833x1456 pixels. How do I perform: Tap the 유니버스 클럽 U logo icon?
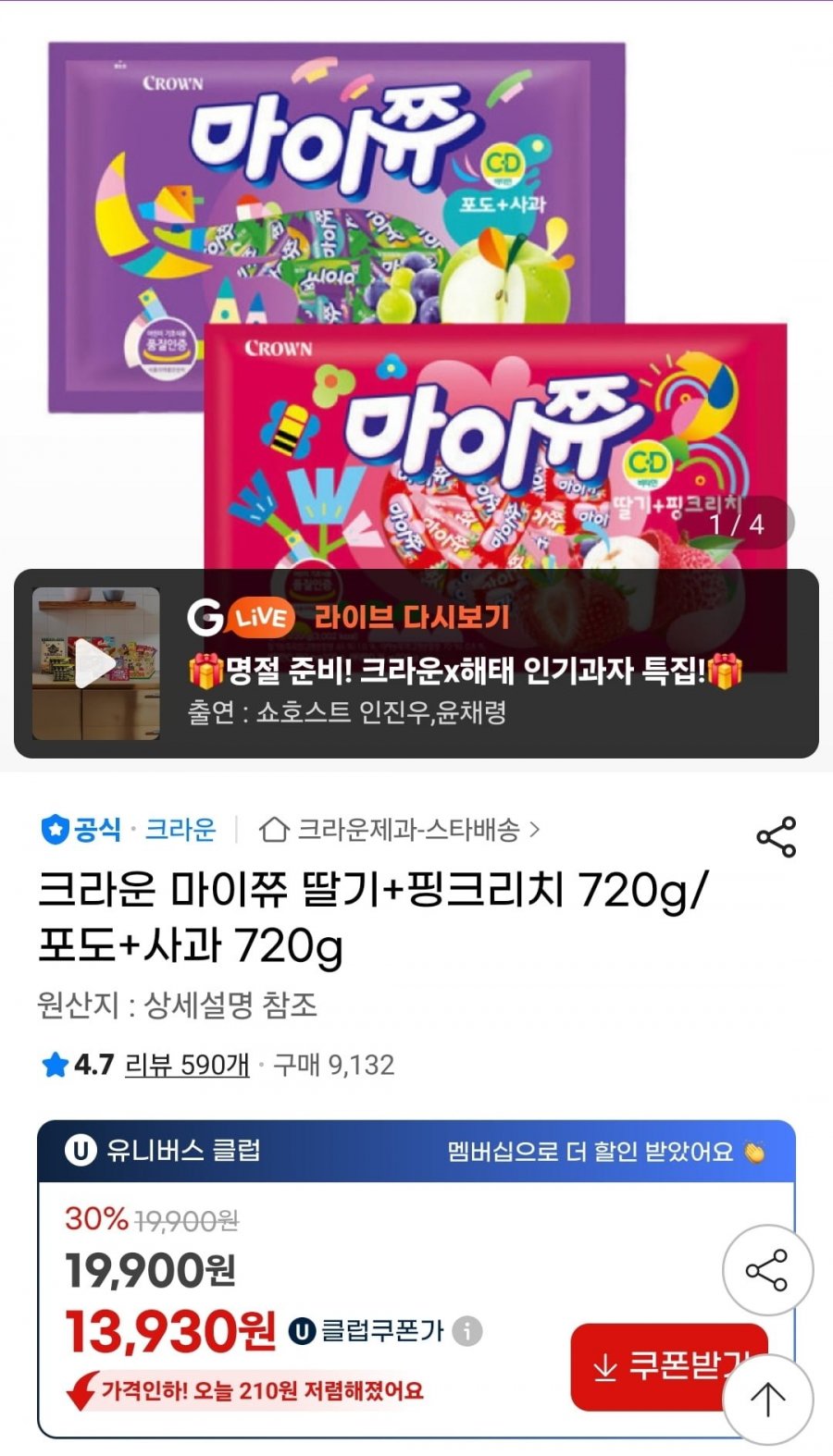point(81,1150)
